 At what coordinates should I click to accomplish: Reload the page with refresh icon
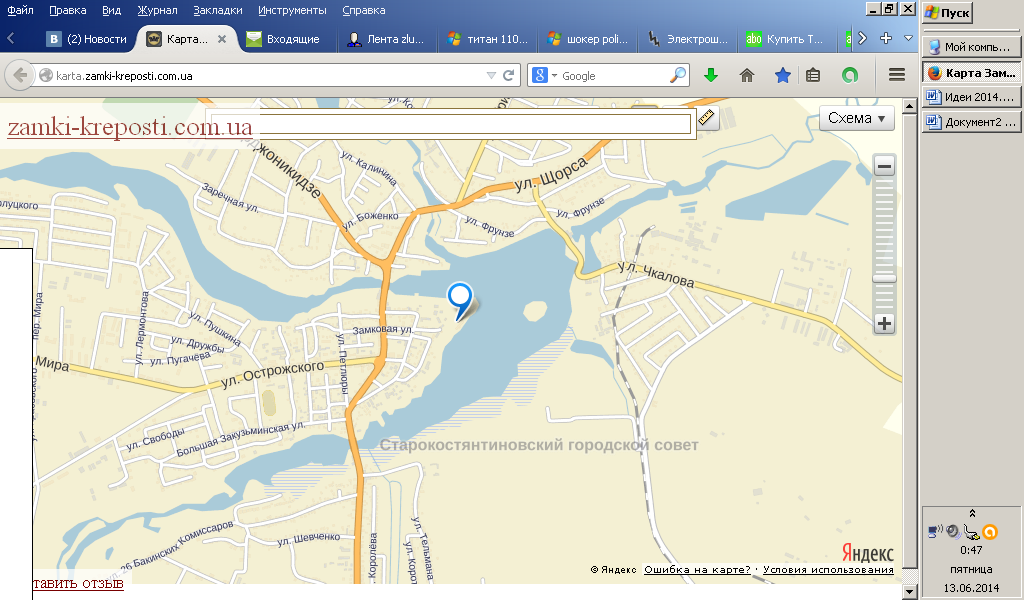[508, 76]
